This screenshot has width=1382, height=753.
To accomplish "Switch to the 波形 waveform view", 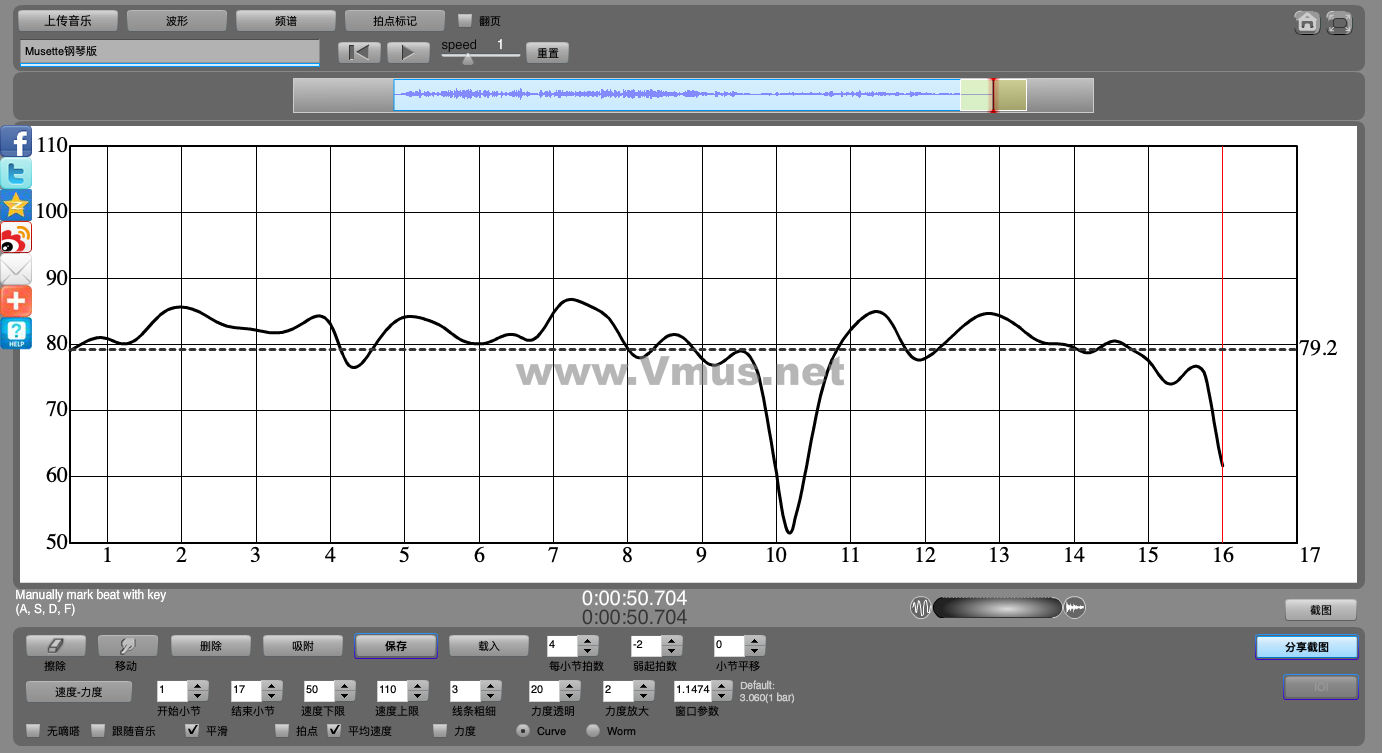I will pos(177,20).
